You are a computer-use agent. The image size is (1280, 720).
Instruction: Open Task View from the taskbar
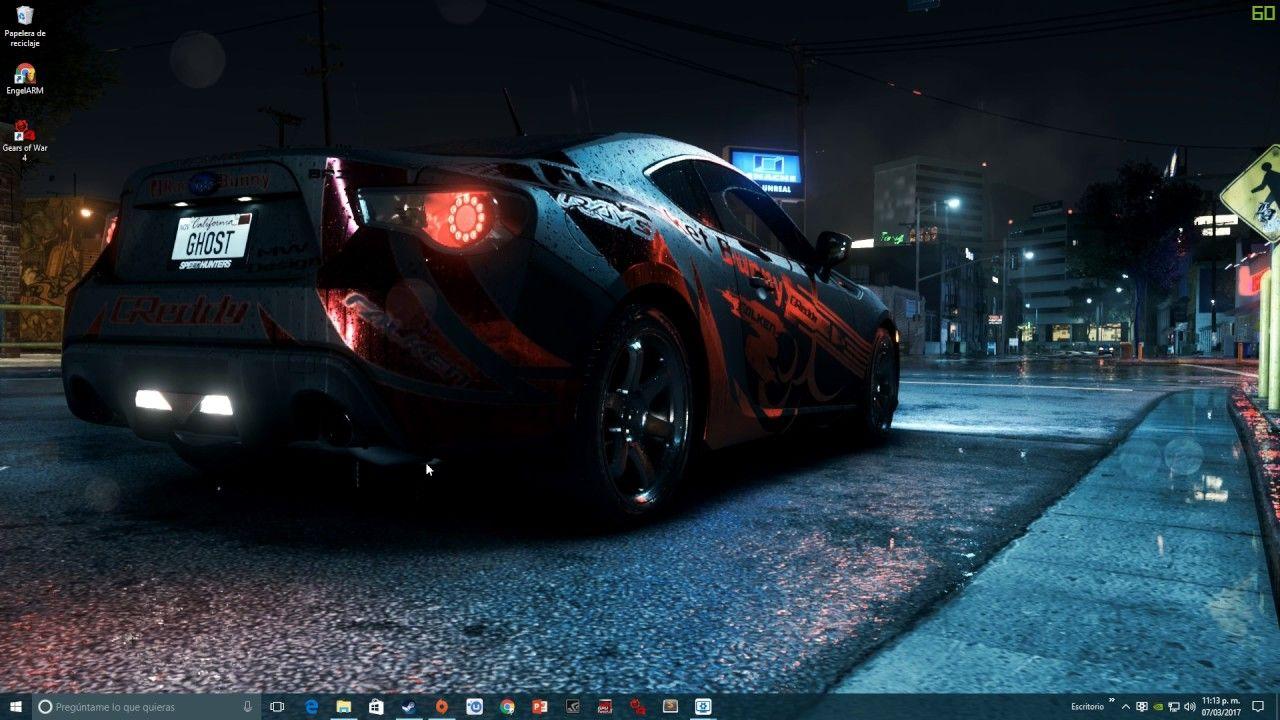(x=278, y=707)
